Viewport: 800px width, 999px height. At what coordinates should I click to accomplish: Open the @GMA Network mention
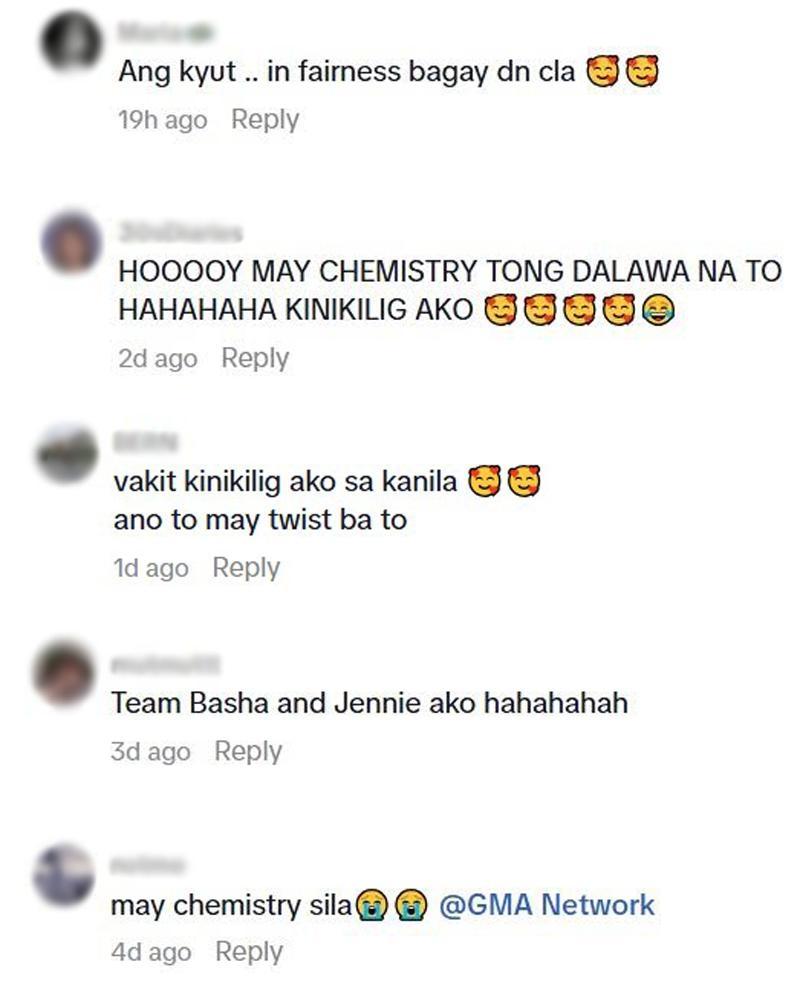point(547,905)
